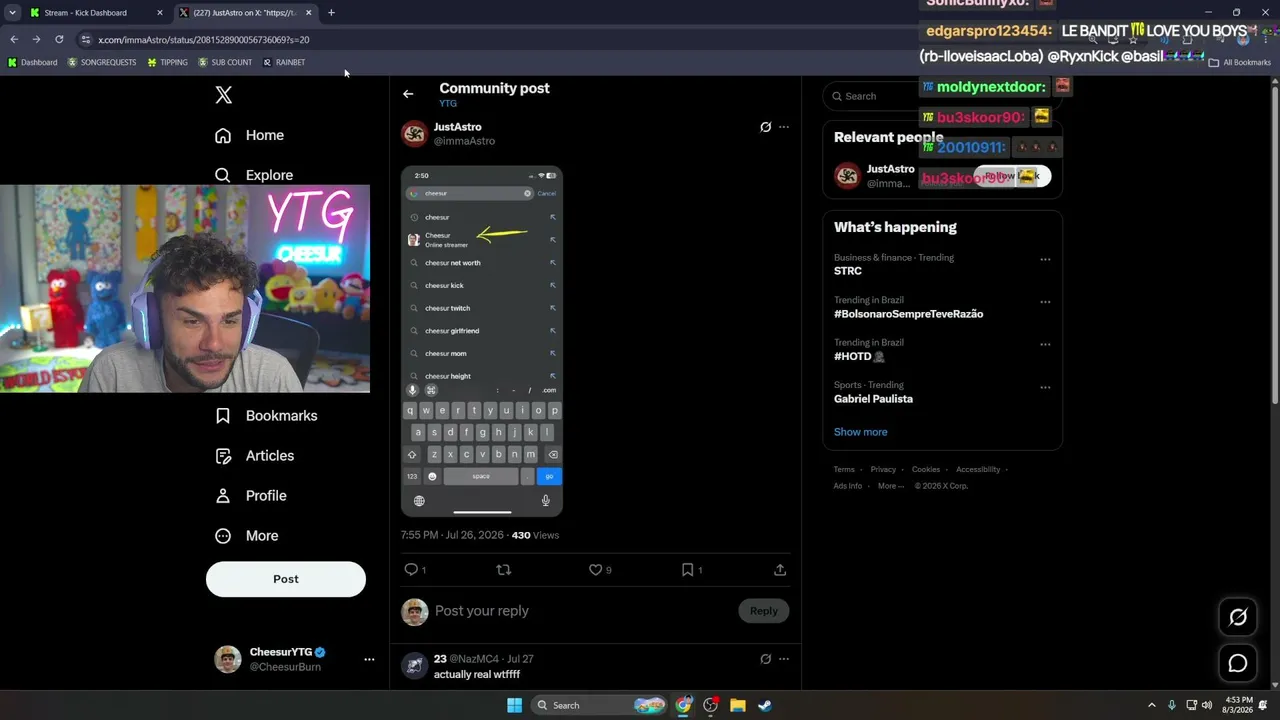Open Bookmarks in the X sidebar
Image resolution: width=1280 pixels, height=720 pixels.
pos(266,416)
